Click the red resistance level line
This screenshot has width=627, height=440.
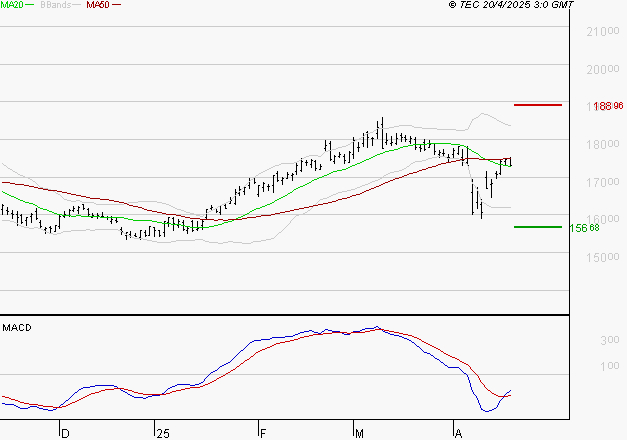(x=538, y=105)
